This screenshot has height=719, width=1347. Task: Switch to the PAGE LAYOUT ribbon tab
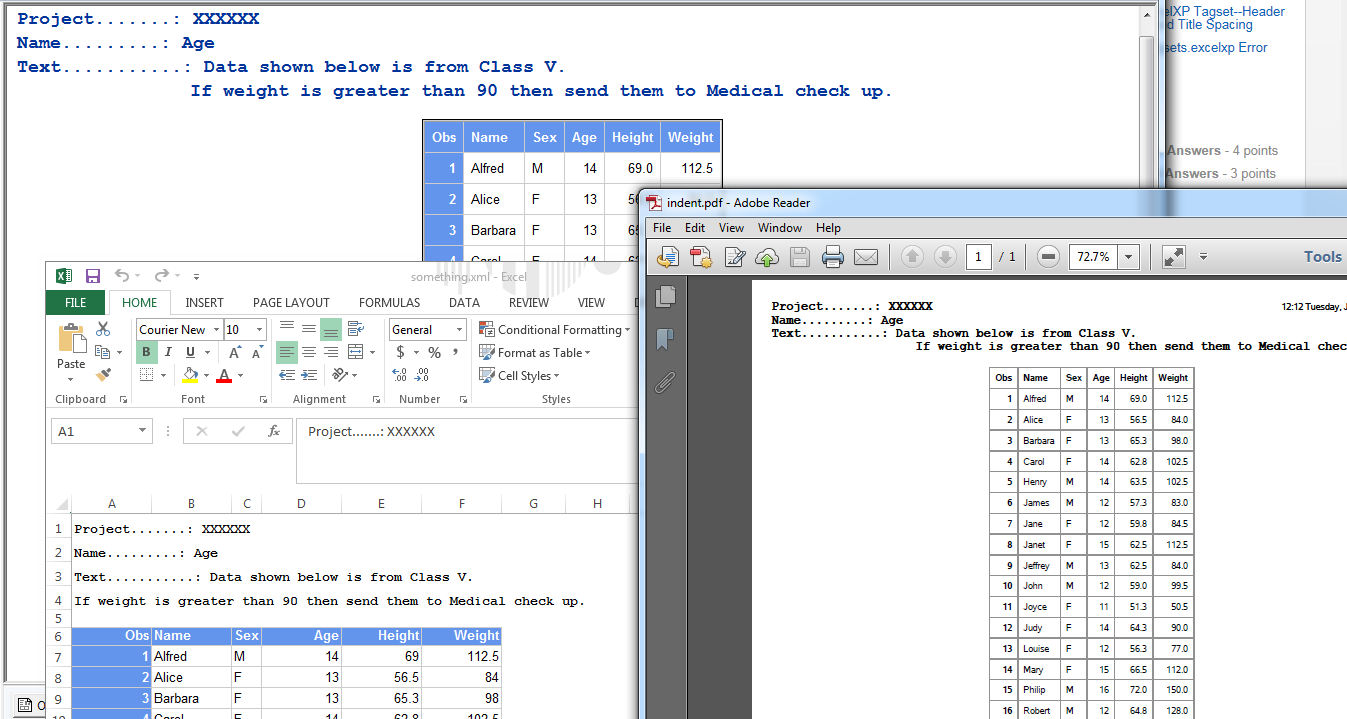[x=291, y=302]
